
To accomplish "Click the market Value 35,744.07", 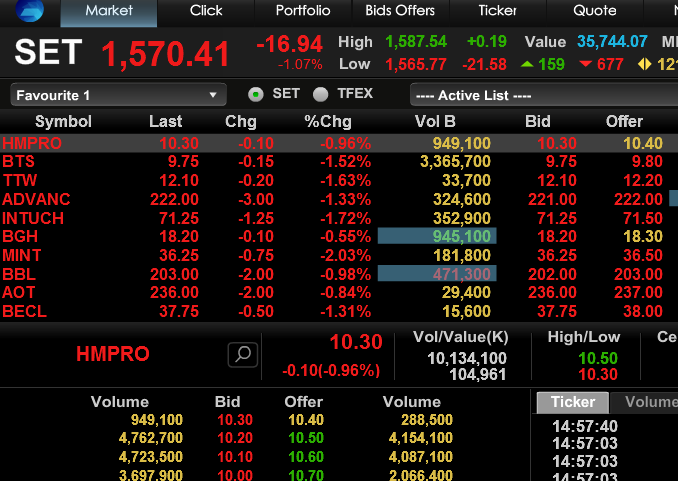I will tap(612, 42).
